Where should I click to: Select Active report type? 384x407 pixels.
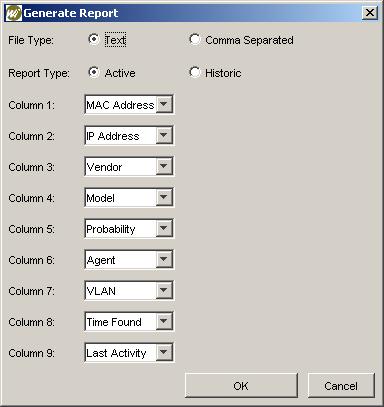point(94,72)
